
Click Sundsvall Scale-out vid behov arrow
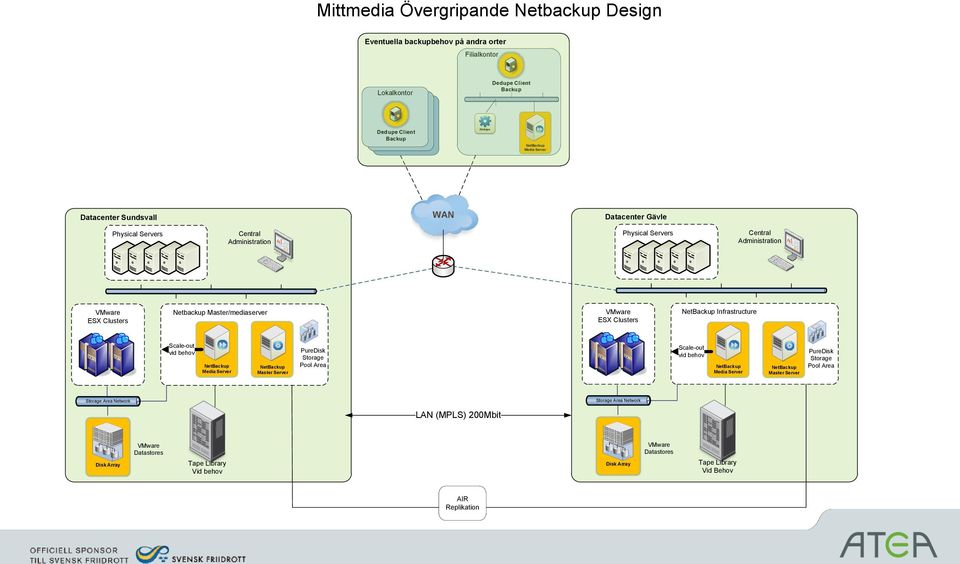pos(182,350)
